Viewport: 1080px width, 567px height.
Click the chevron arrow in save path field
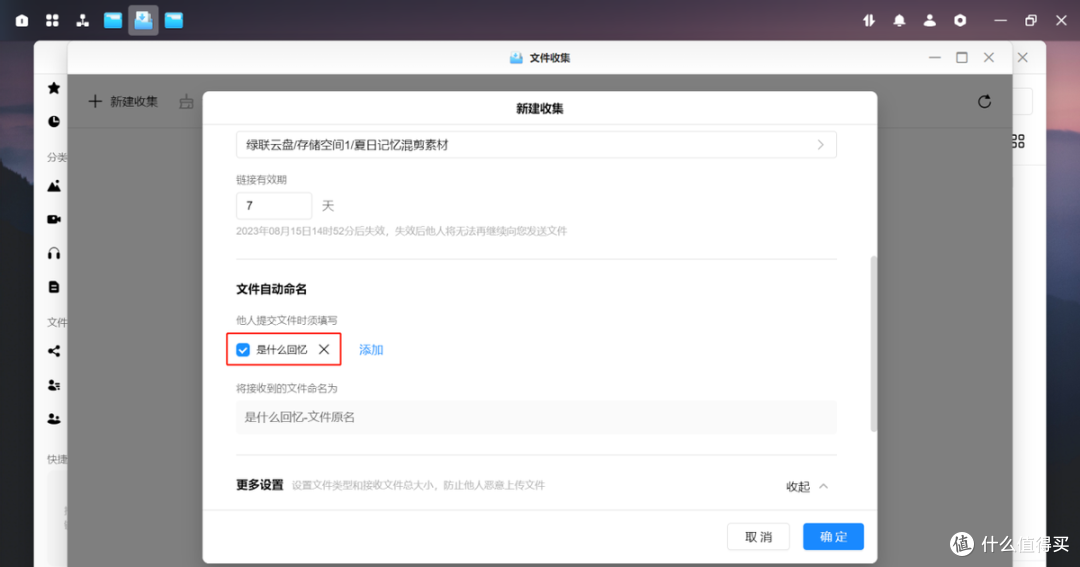click(x=820, y=145)
